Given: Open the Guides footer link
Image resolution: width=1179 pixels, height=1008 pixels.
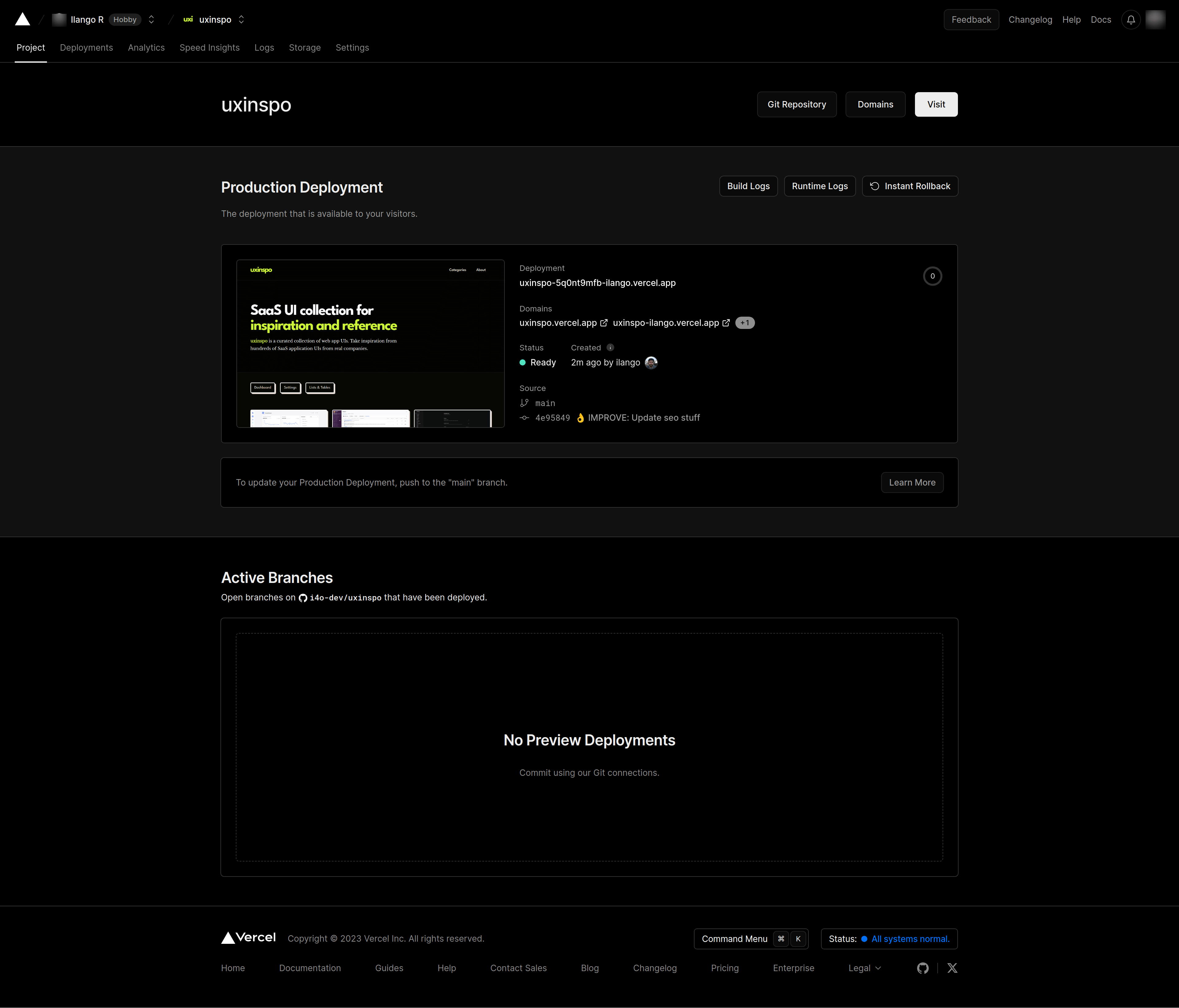Looking at the screenshot, I should coord(389,968).
